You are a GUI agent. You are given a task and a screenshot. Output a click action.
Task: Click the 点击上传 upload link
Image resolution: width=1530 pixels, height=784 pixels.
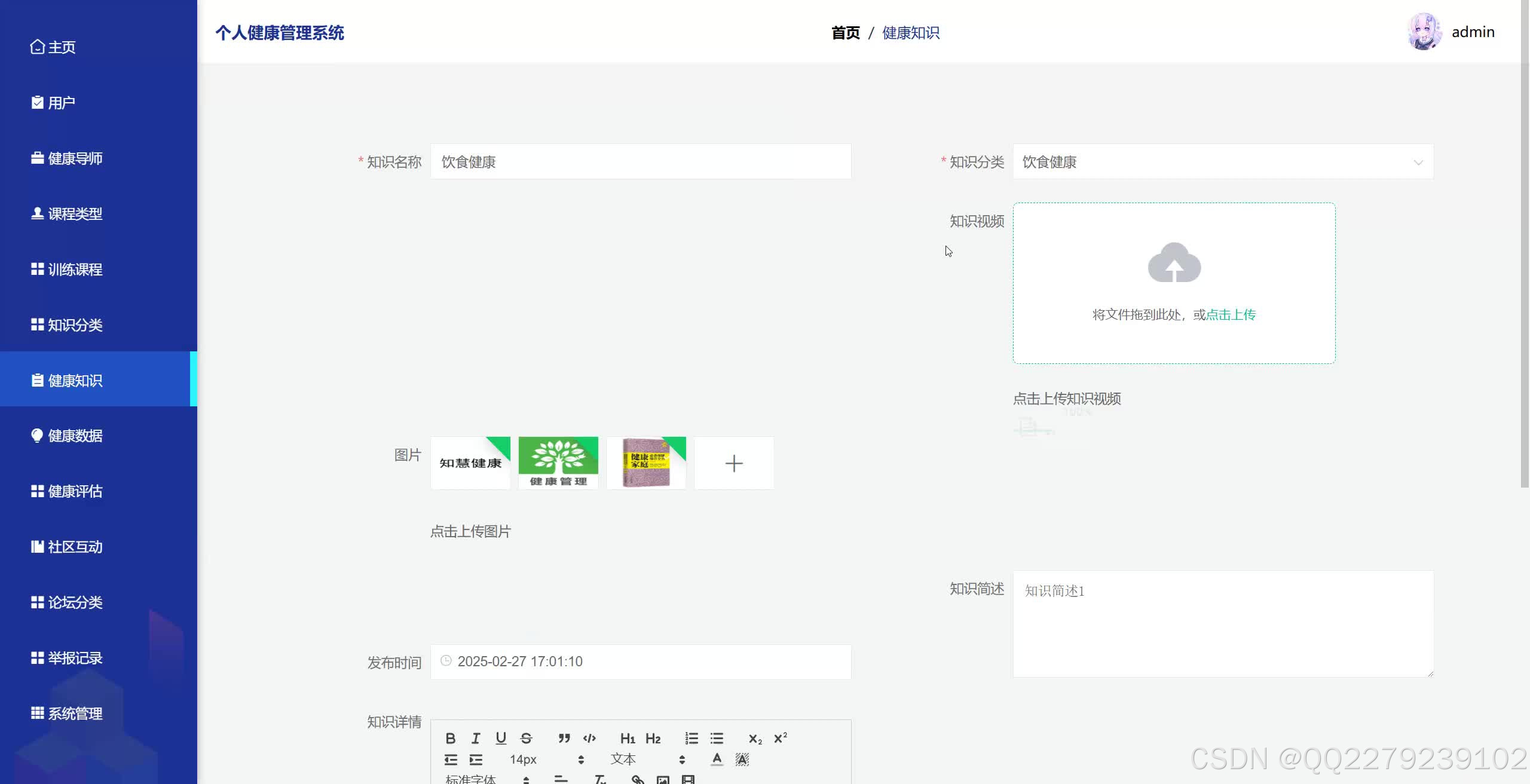(x=1231, y=315)
